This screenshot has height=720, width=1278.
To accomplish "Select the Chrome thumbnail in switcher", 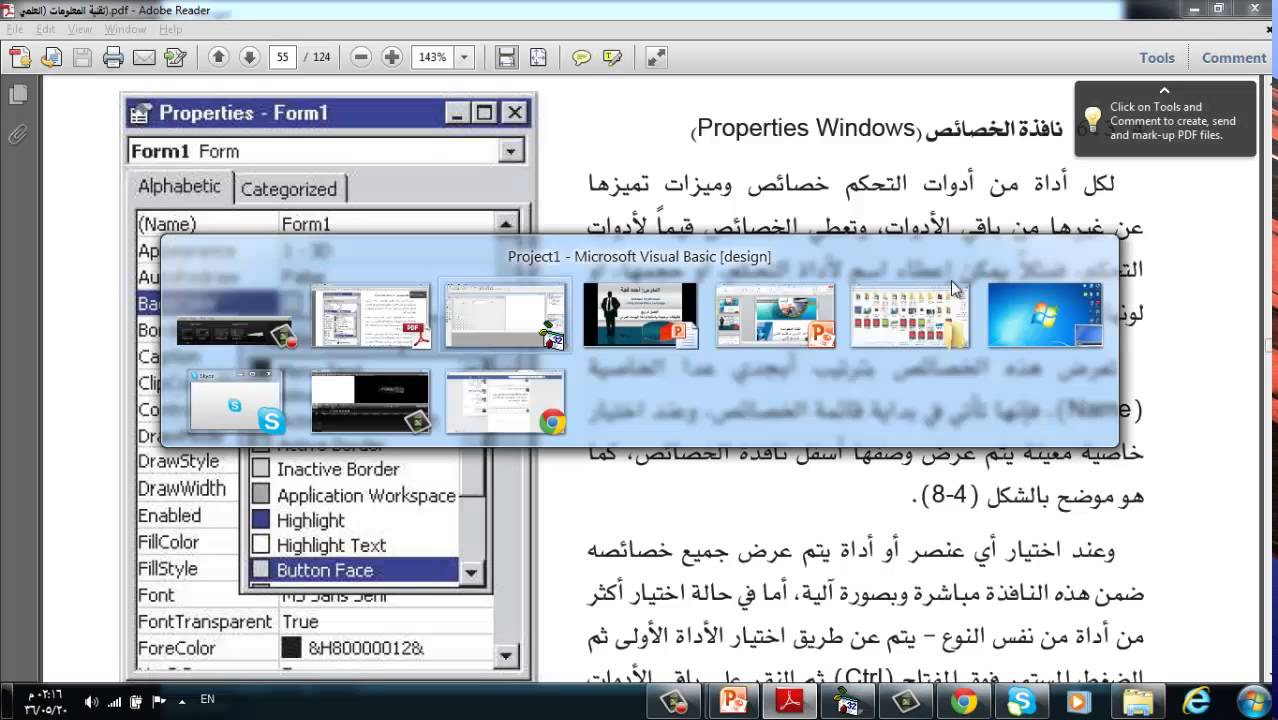I will (506, 402).
